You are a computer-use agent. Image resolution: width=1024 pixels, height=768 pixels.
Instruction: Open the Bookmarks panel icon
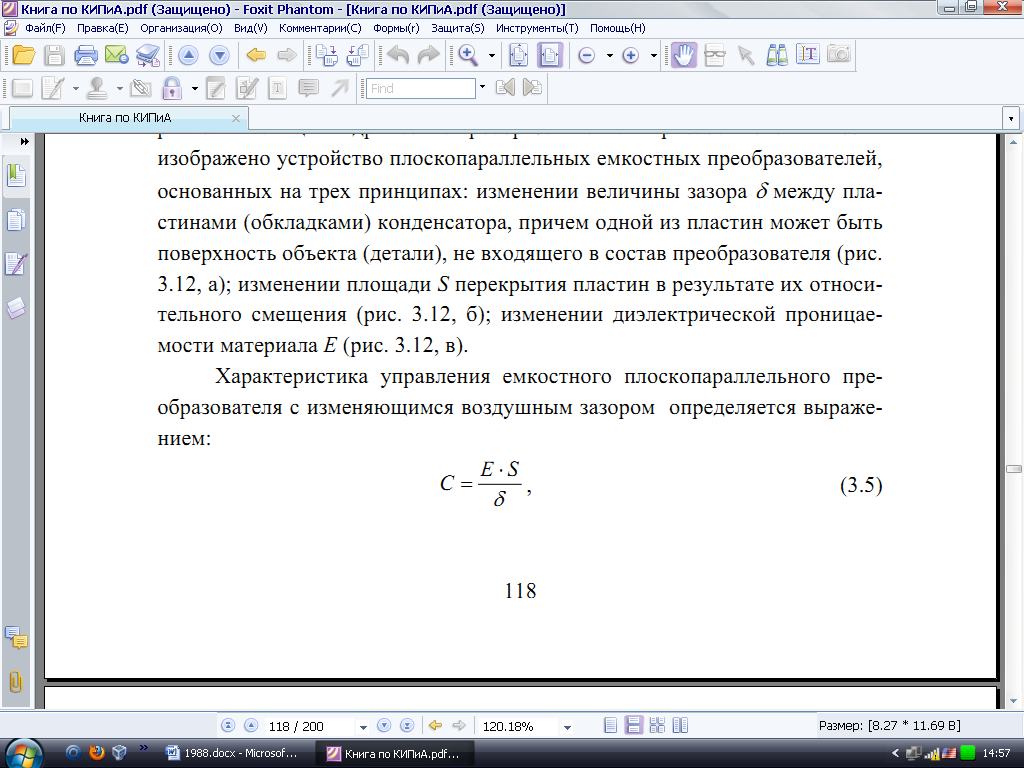tap(16, 176)
